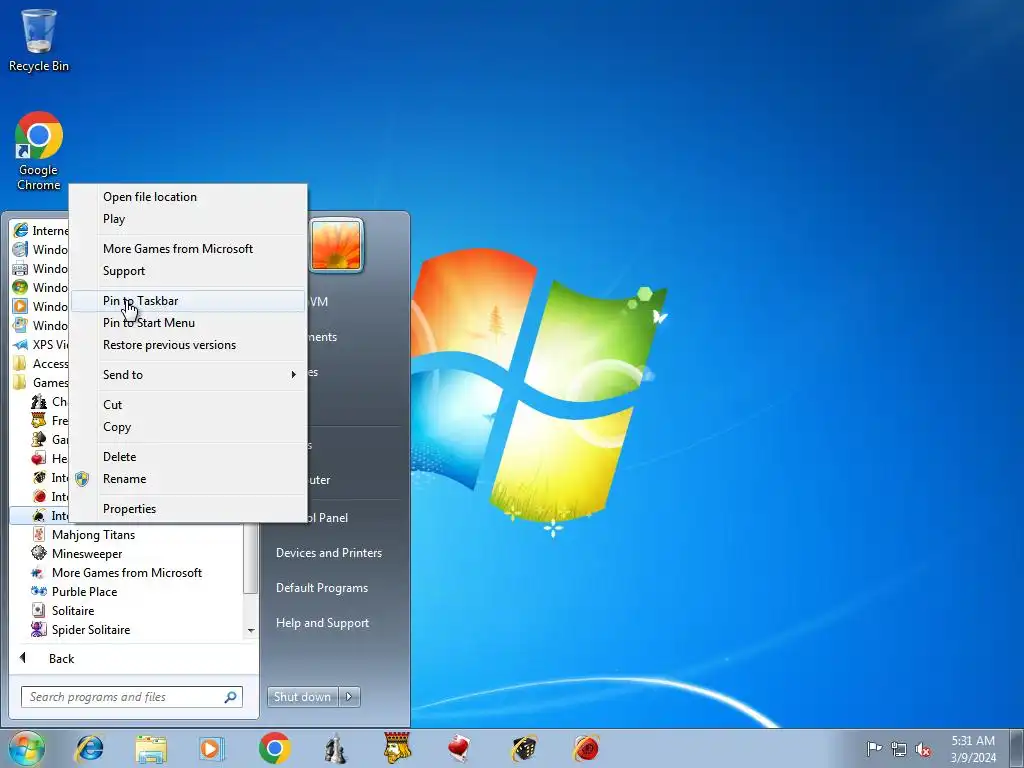Image resolution: width=1024 pixels, height=768 pixels.
Task: Open the Recycle Bin desktop icon
Action: (x=39, y=40)
